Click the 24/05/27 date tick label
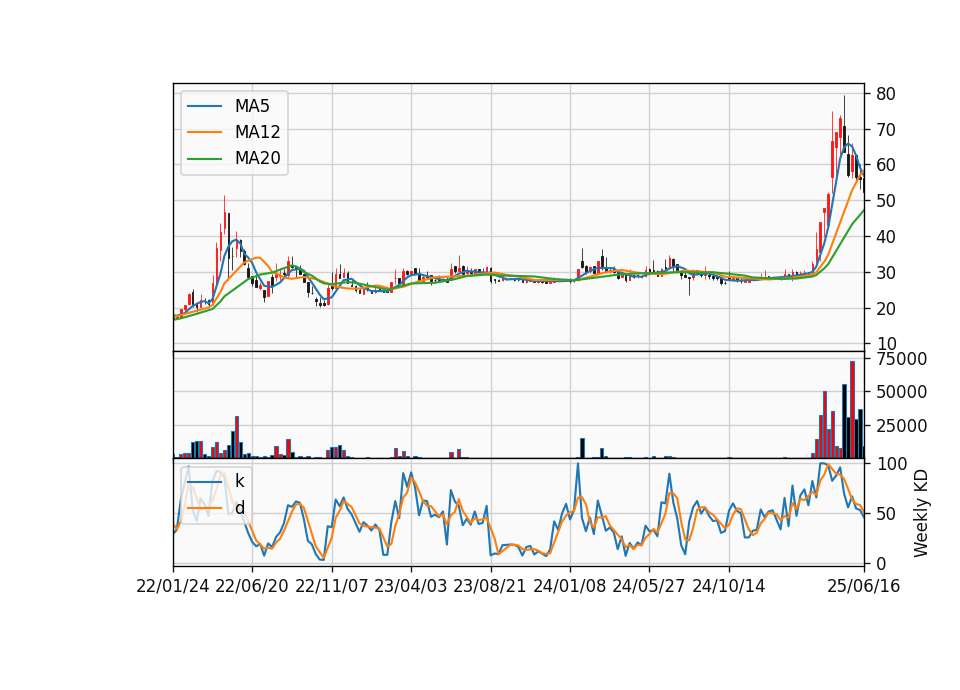Viewport: 960px width, 690px height. [x=649, y=586]
